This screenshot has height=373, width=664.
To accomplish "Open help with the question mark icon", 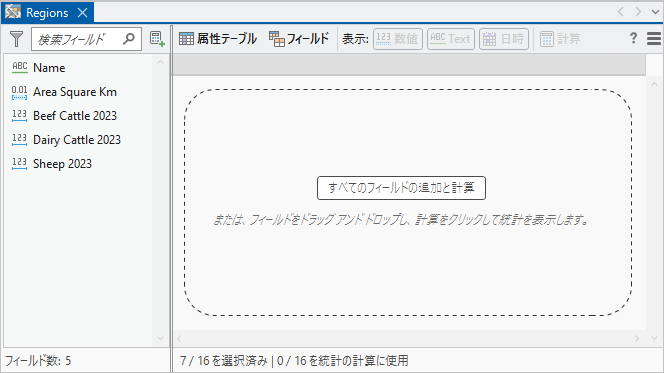I will tap(633, 38).
